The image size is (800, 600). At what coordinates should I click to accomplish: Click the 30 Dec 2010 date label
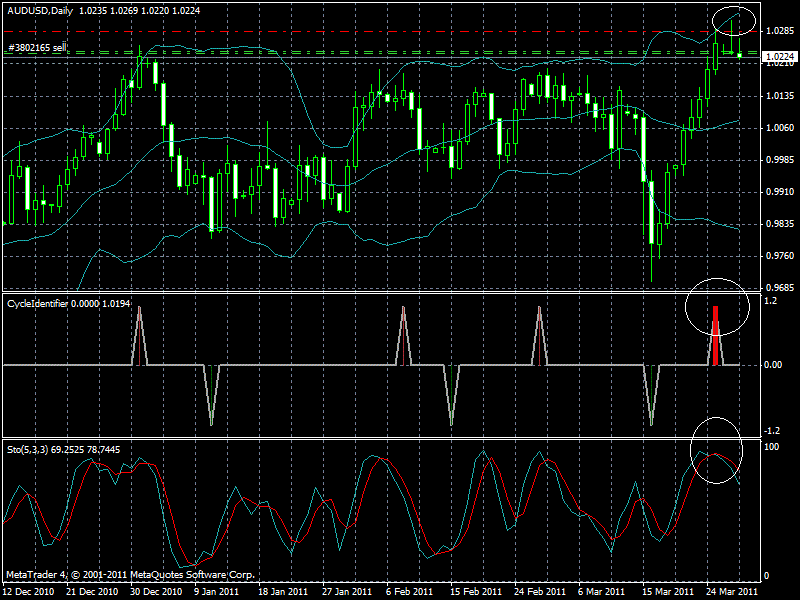[156, 592]
